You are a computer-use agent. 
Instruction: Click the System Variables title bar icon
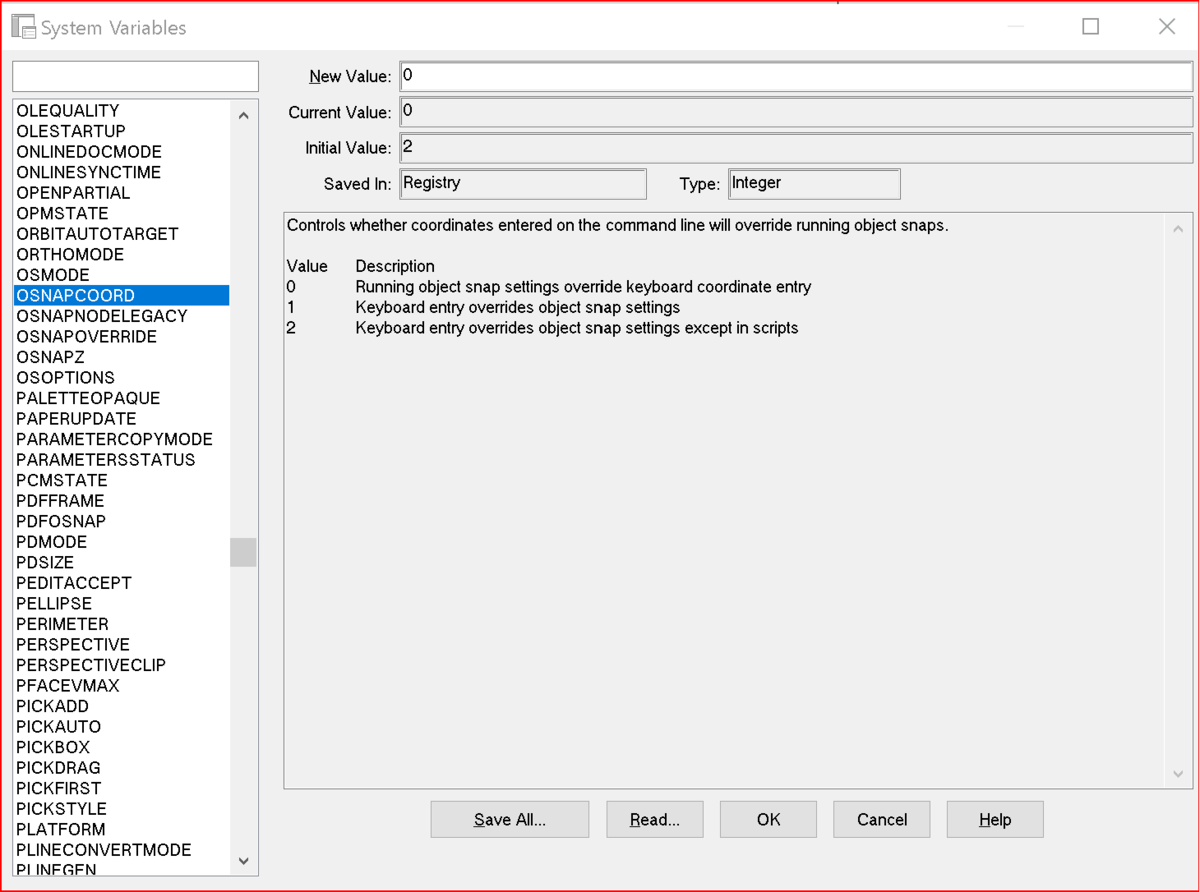(x=23, y=27)
